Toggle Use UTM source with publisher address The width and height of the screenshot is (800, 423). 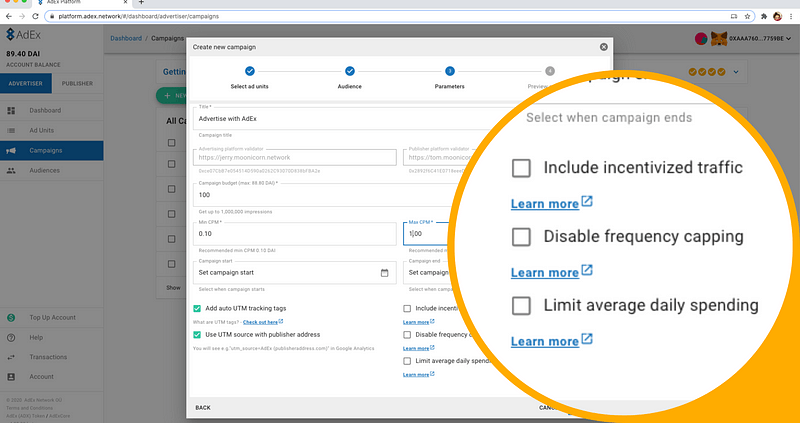pos(197,335)
